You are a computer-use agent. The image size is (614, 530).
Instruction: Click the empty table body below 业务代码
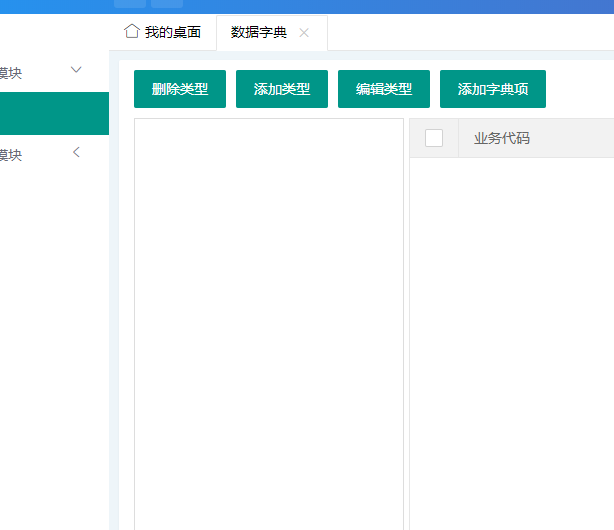[x=510, y=340]
